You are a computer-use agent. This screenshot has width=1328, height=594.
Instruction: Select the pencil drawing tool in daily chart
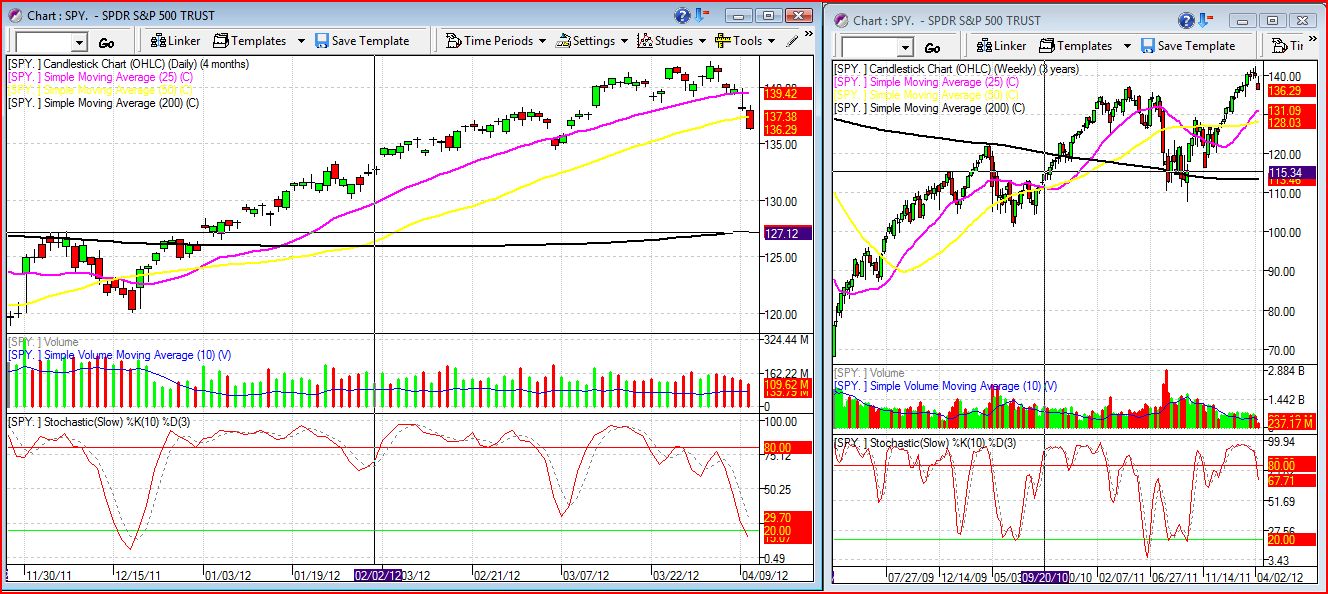point(793,41)
